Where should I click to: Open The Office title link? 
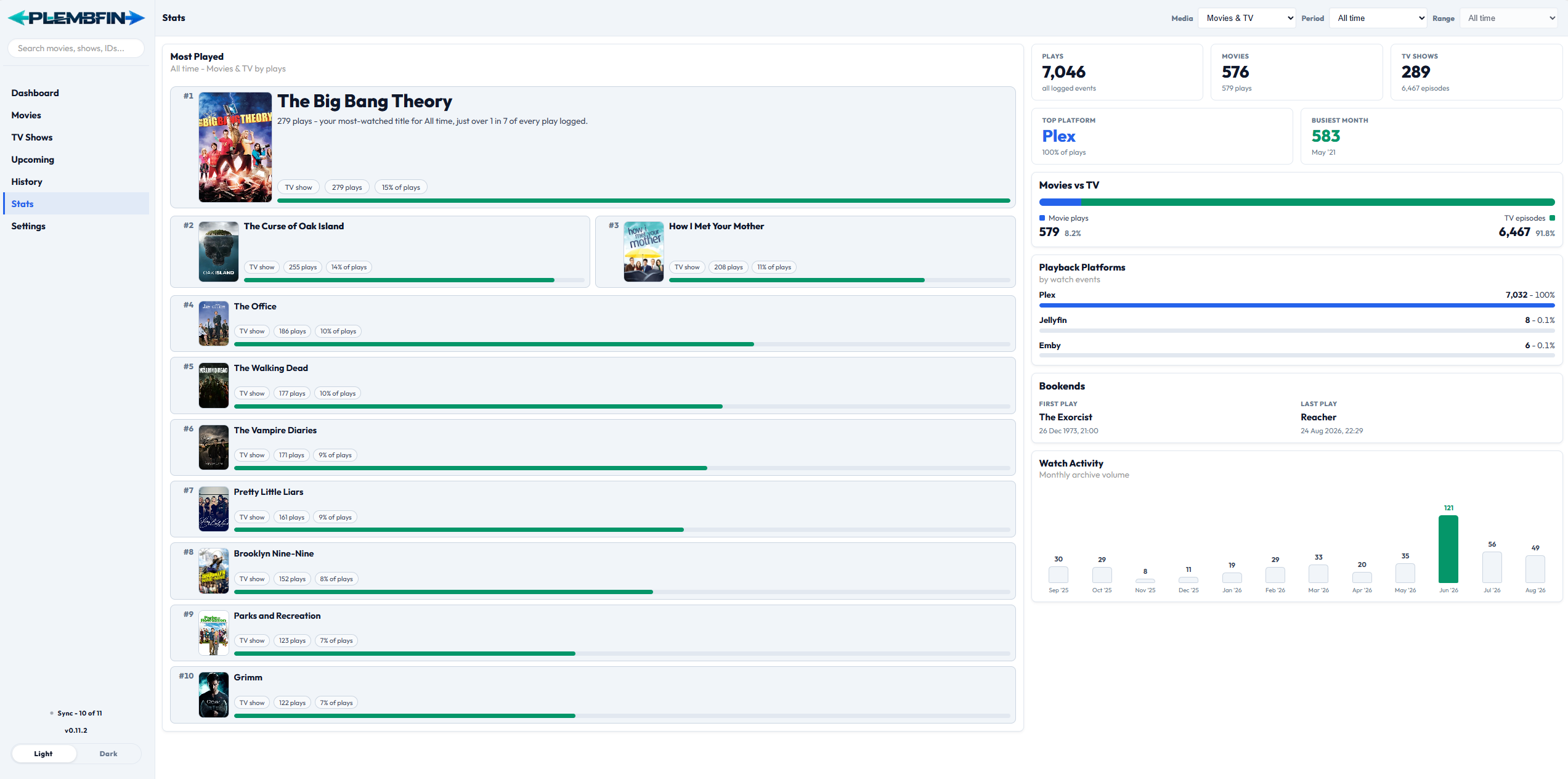coord(255,306)
